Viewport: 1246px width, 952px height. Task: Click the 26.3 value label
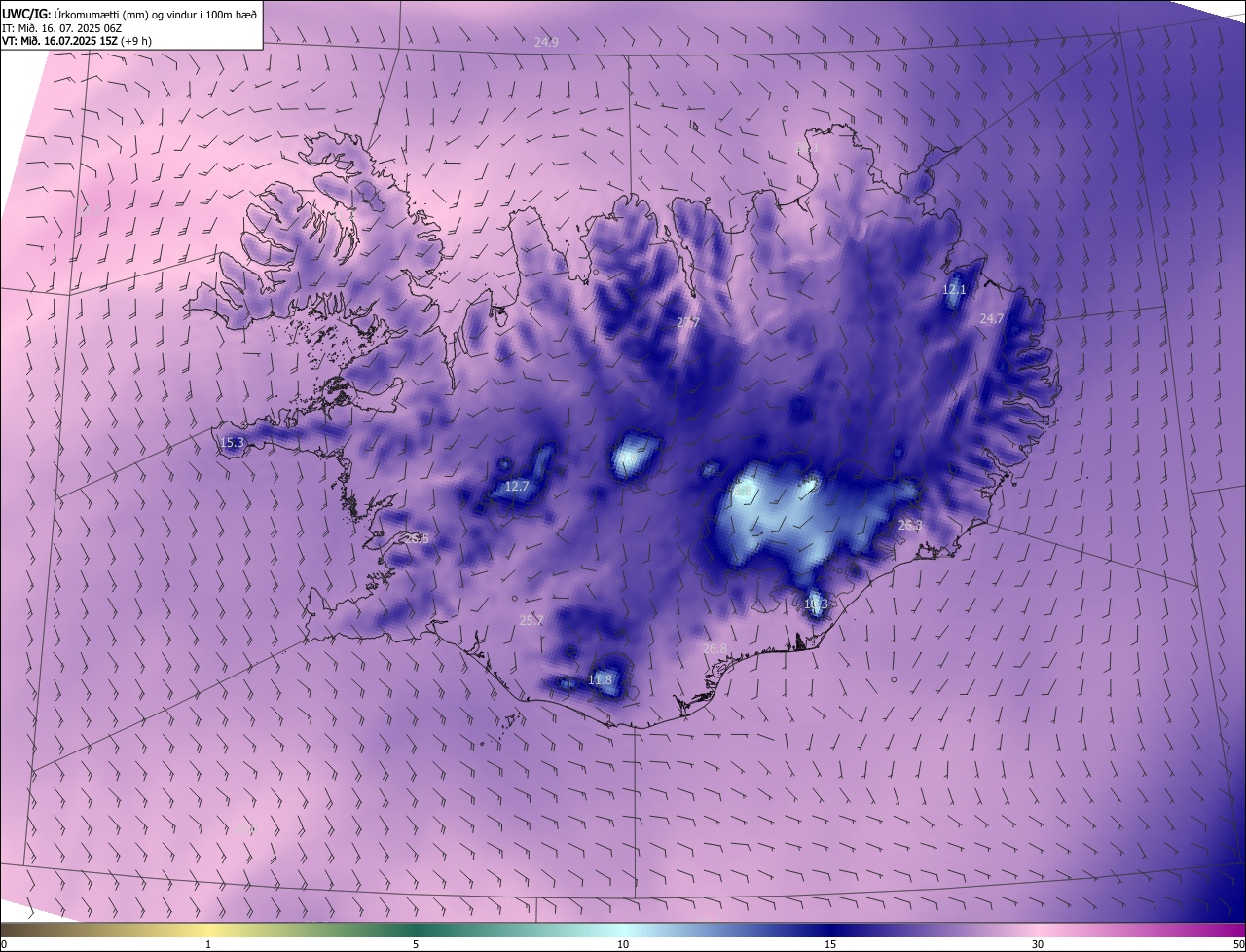(910, 526)
